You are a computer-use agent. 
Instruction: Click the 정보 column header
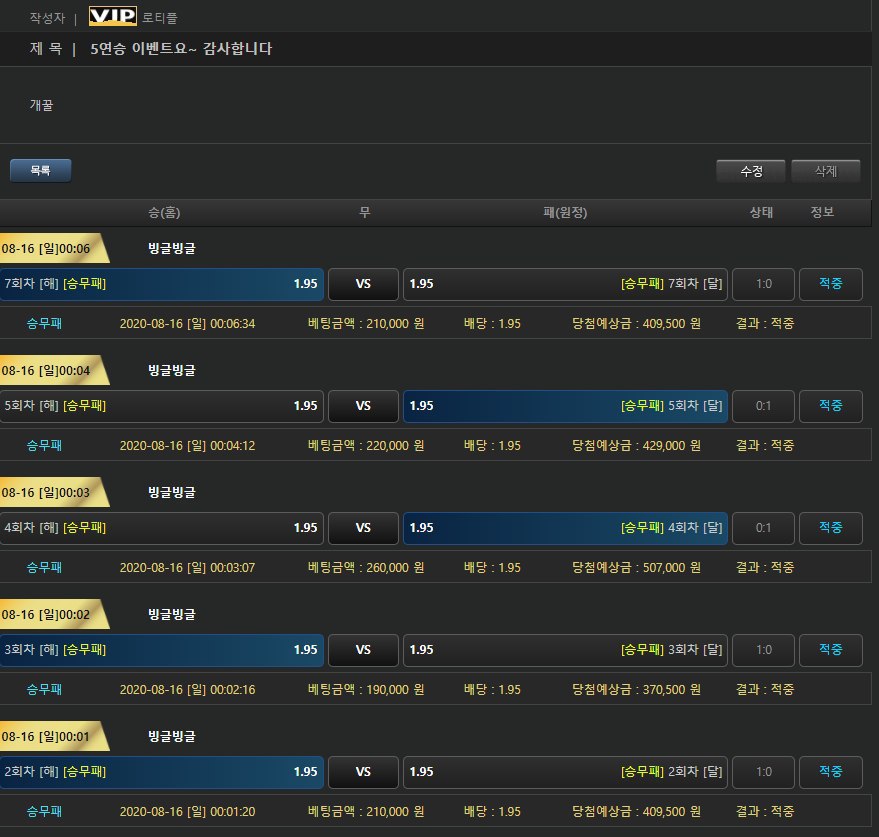coord(822,212)
